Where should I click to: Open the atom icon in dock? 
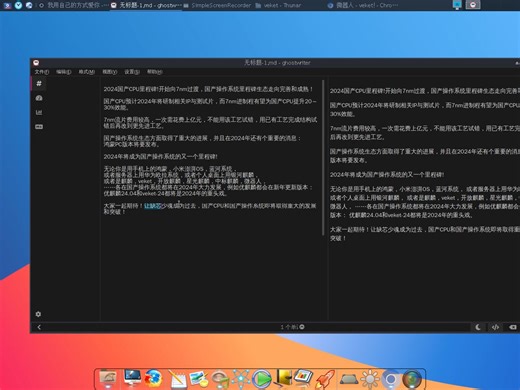click(240, 379)
